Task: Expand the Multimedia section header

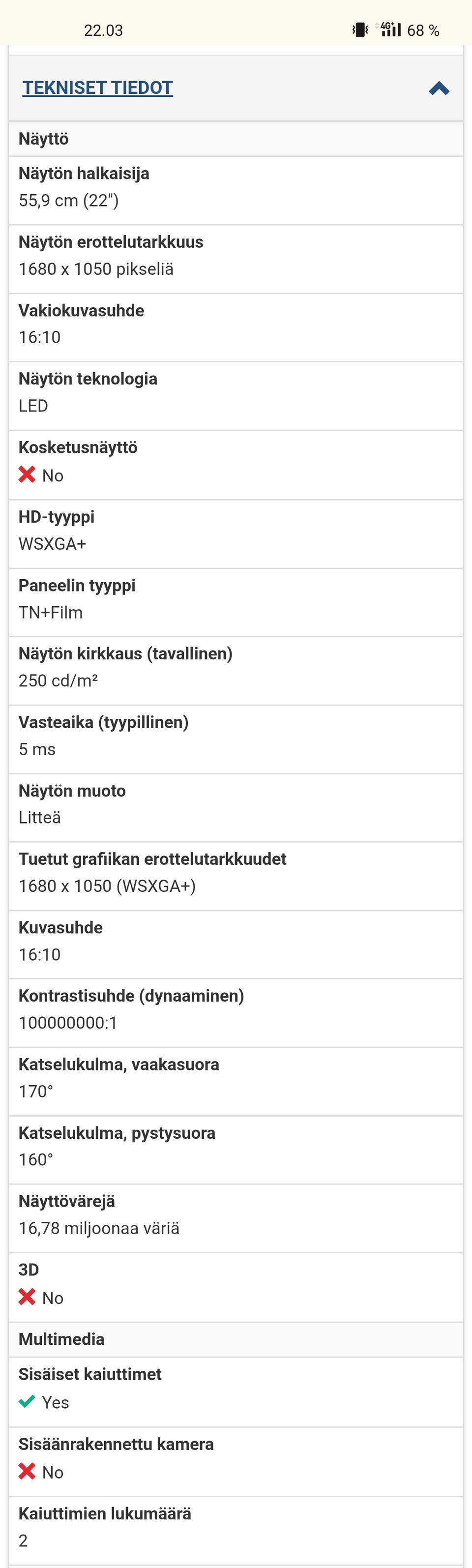Action: point(61,1339)
